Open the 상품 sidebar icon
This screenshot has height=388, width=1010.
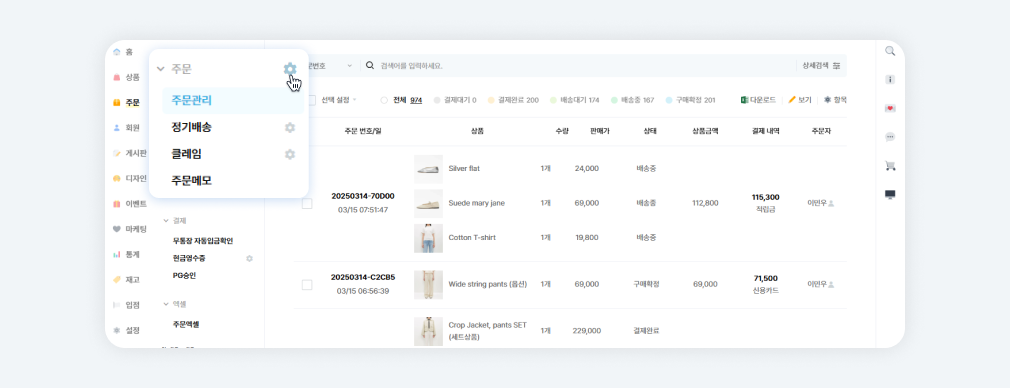tap(117, 77)
